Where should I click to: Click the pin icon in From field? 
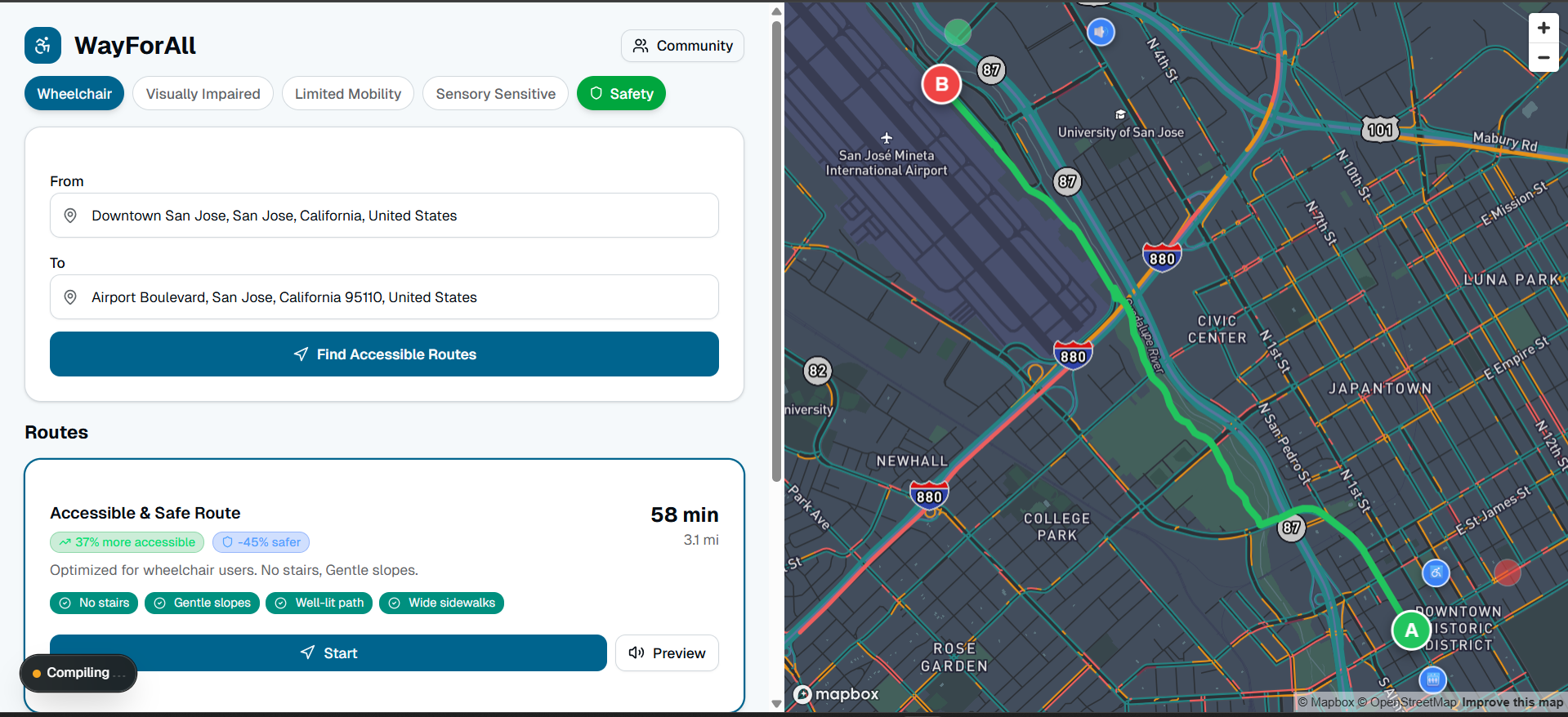70,216
